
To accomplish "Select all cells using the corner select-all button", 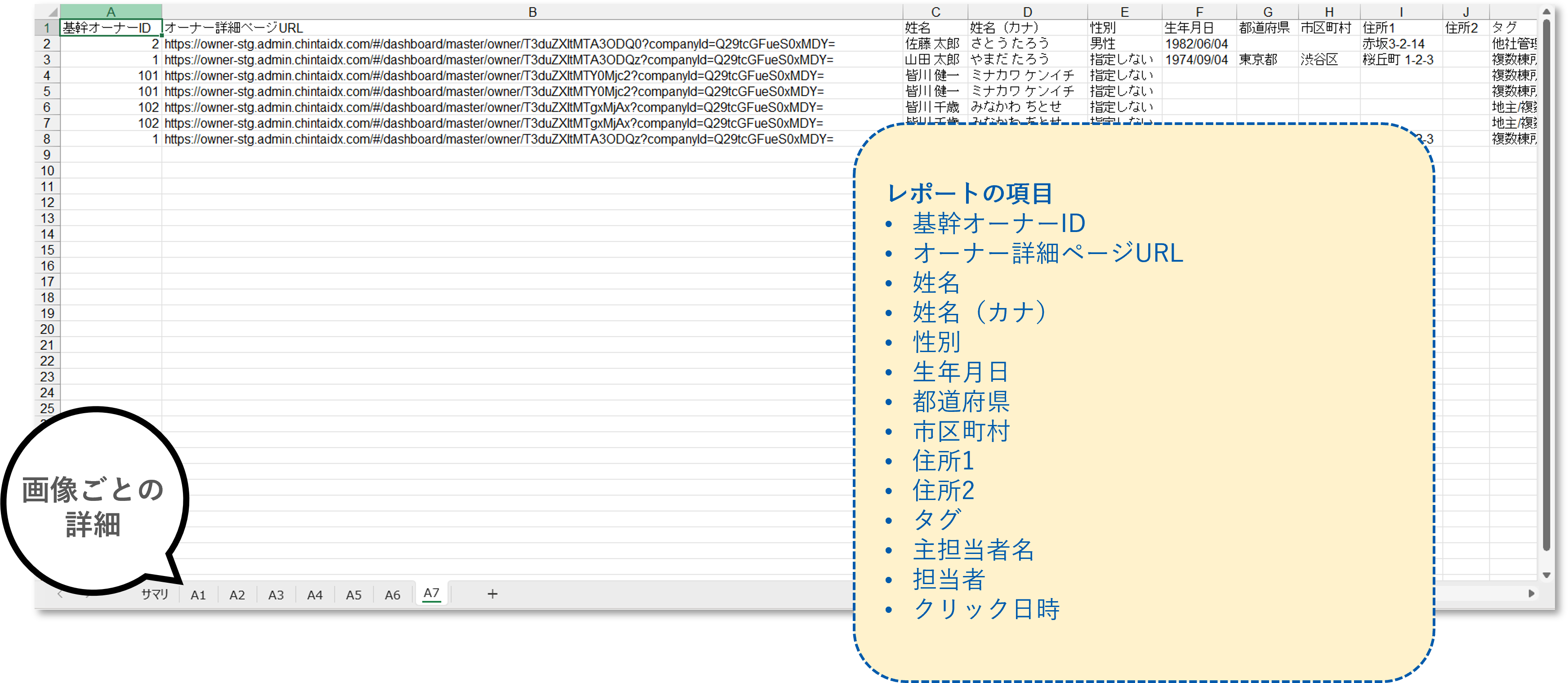I will click(49, 12).
